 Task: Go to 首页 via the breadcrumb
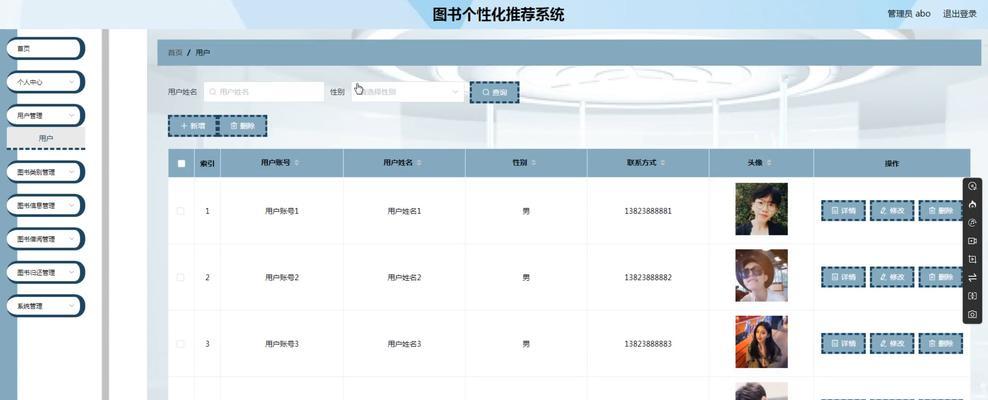pos(175,53)
